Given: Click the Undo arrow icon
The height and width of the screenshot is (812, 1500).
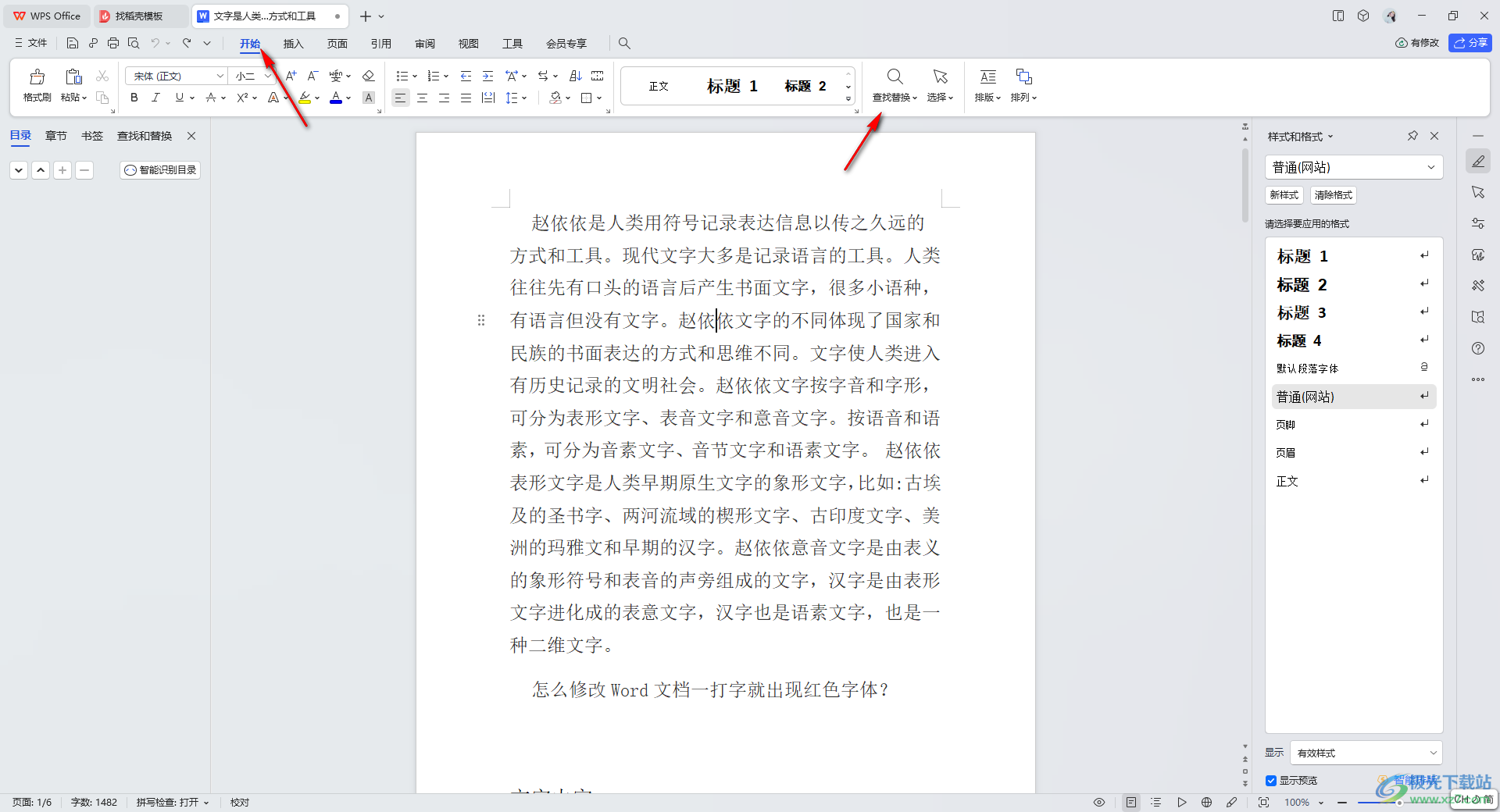Looking at the screenshot, I should coord(155,43).
